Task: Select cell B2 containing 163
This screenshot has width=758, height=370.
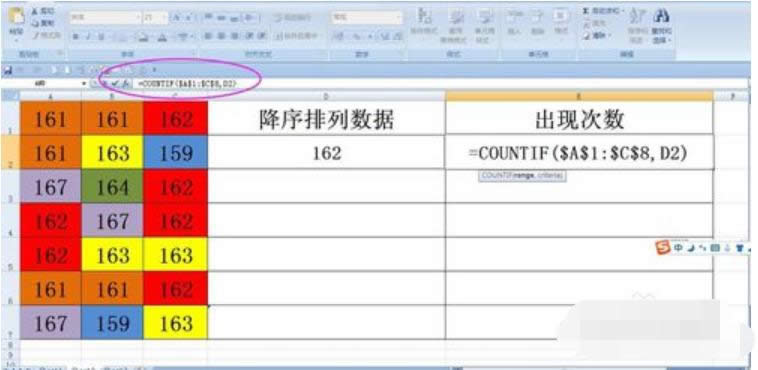Action: click(x=112, y=153)
